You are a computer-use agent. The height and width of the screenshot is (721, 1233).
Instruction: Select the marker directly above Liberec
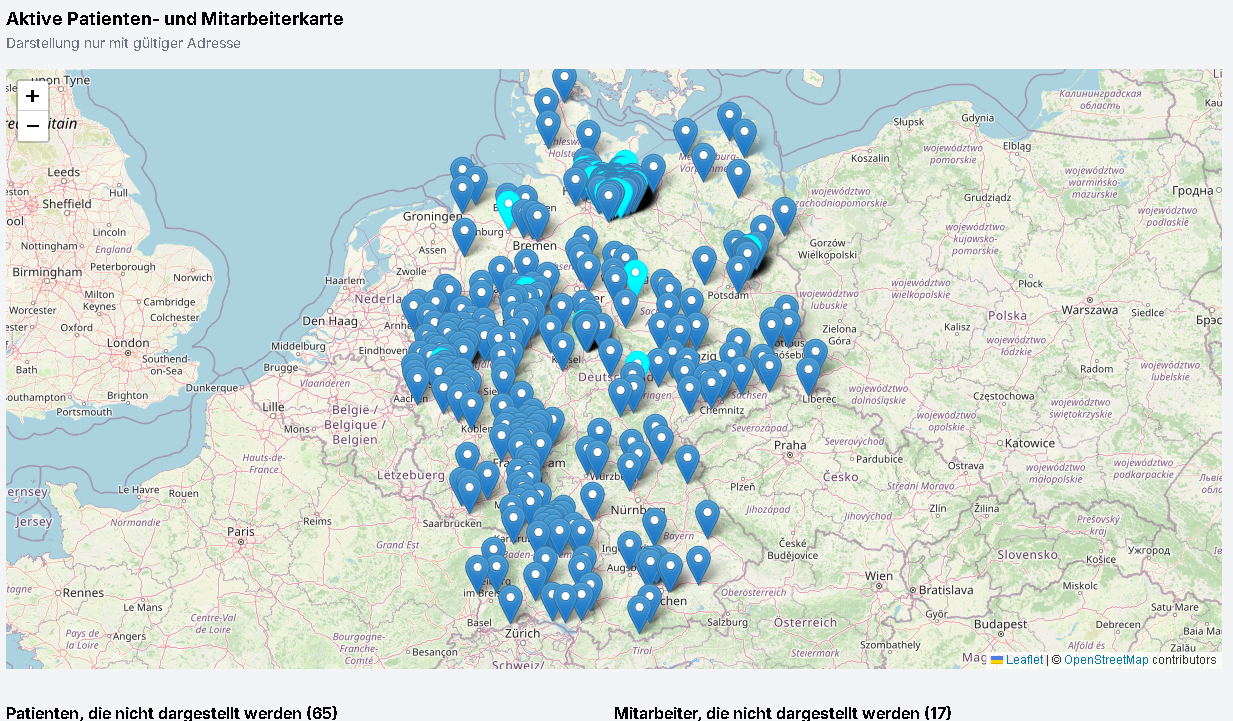click(808, 375)
